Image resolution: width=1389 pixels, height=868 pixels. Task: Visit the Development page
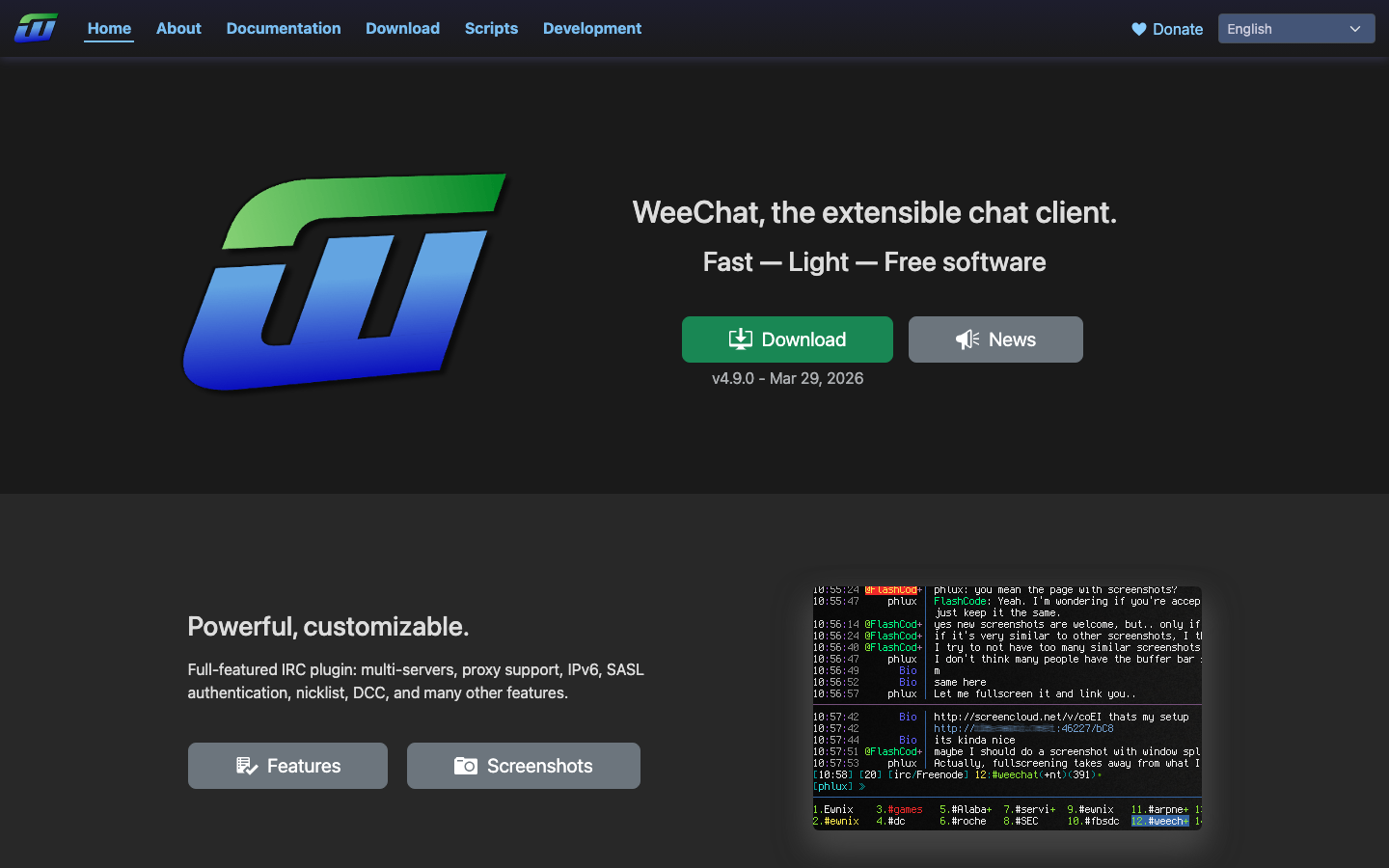[x=591, y=28]
